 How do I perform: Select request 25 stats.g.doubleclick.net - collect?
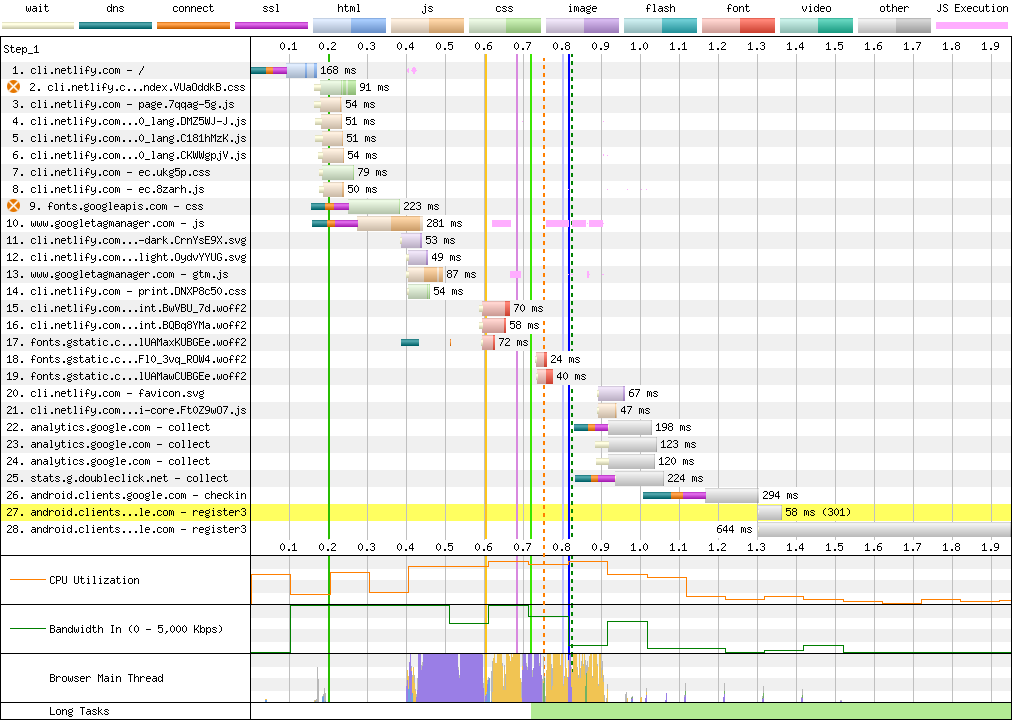[x=117, y=478]
